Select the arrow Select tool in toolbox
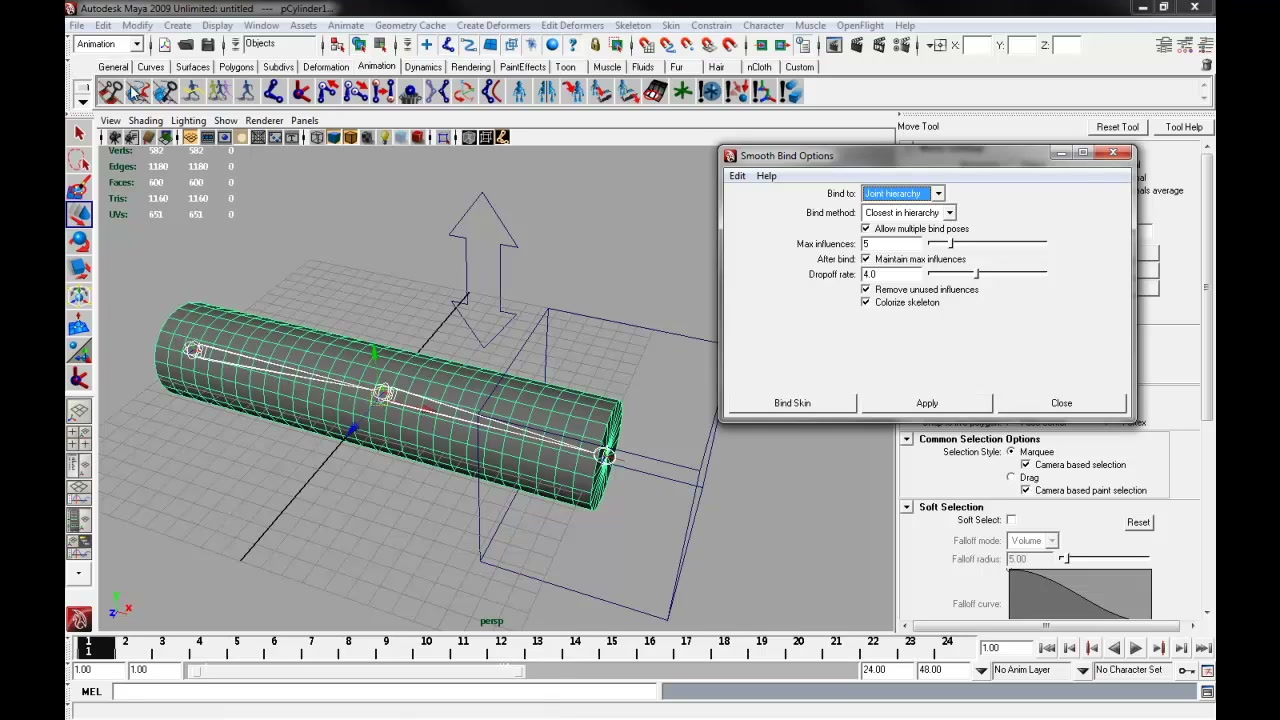The image size is (1280, 720). [79, 133]
